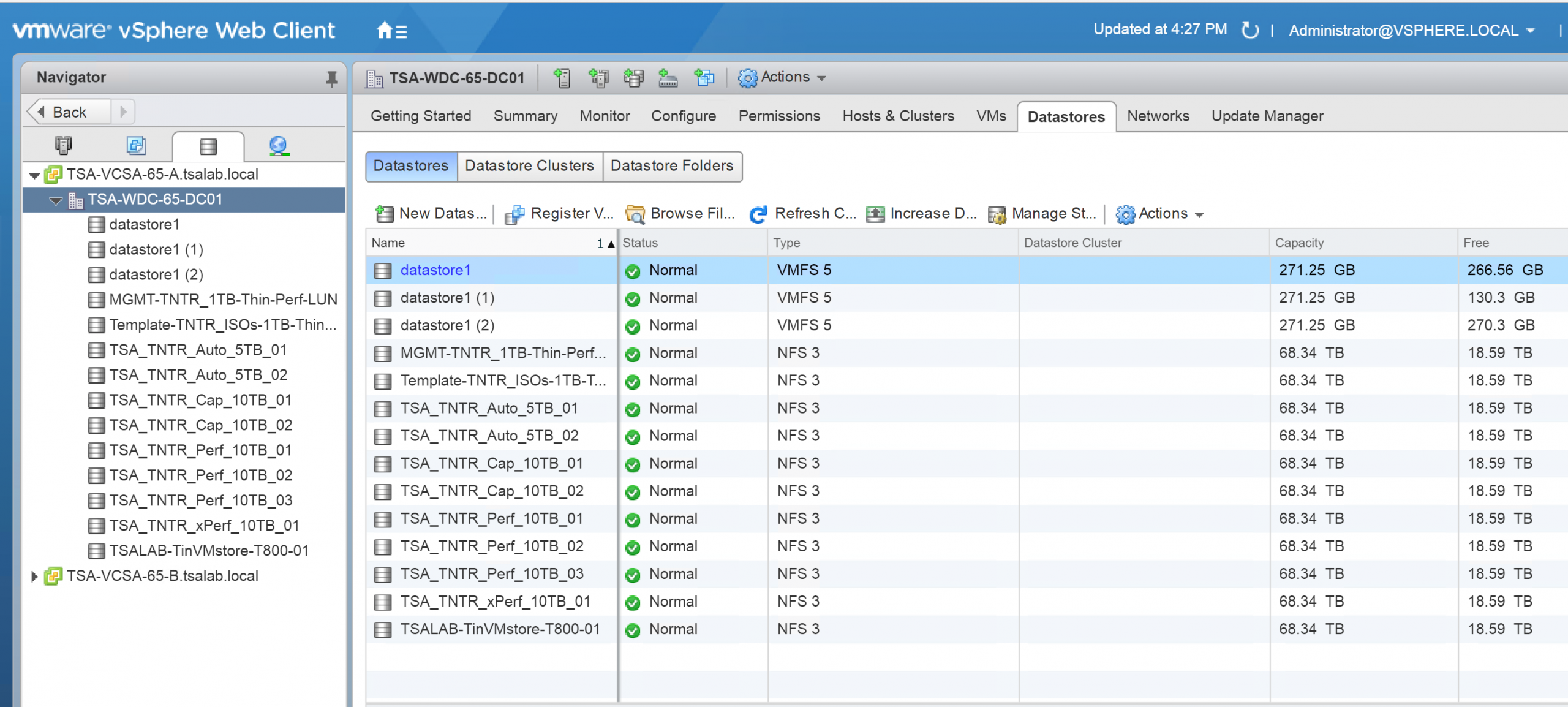Open datastore1 link in table
Viewport: 1568px width, 707px height.
pyautogui.click(x=435, y=270)
